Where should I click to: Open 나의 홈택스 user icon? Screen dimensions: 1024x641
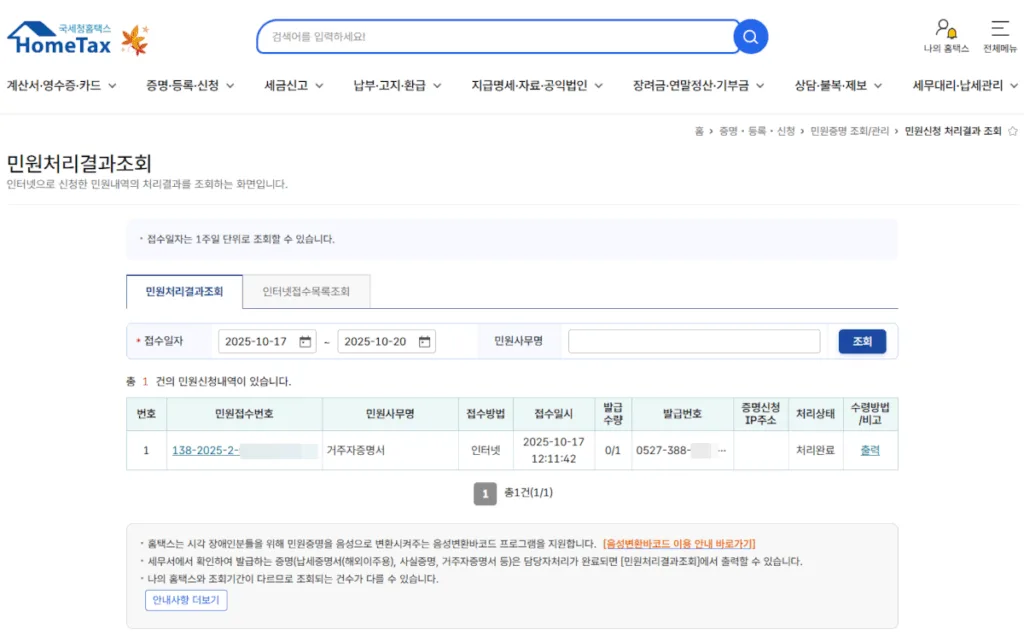945,29
